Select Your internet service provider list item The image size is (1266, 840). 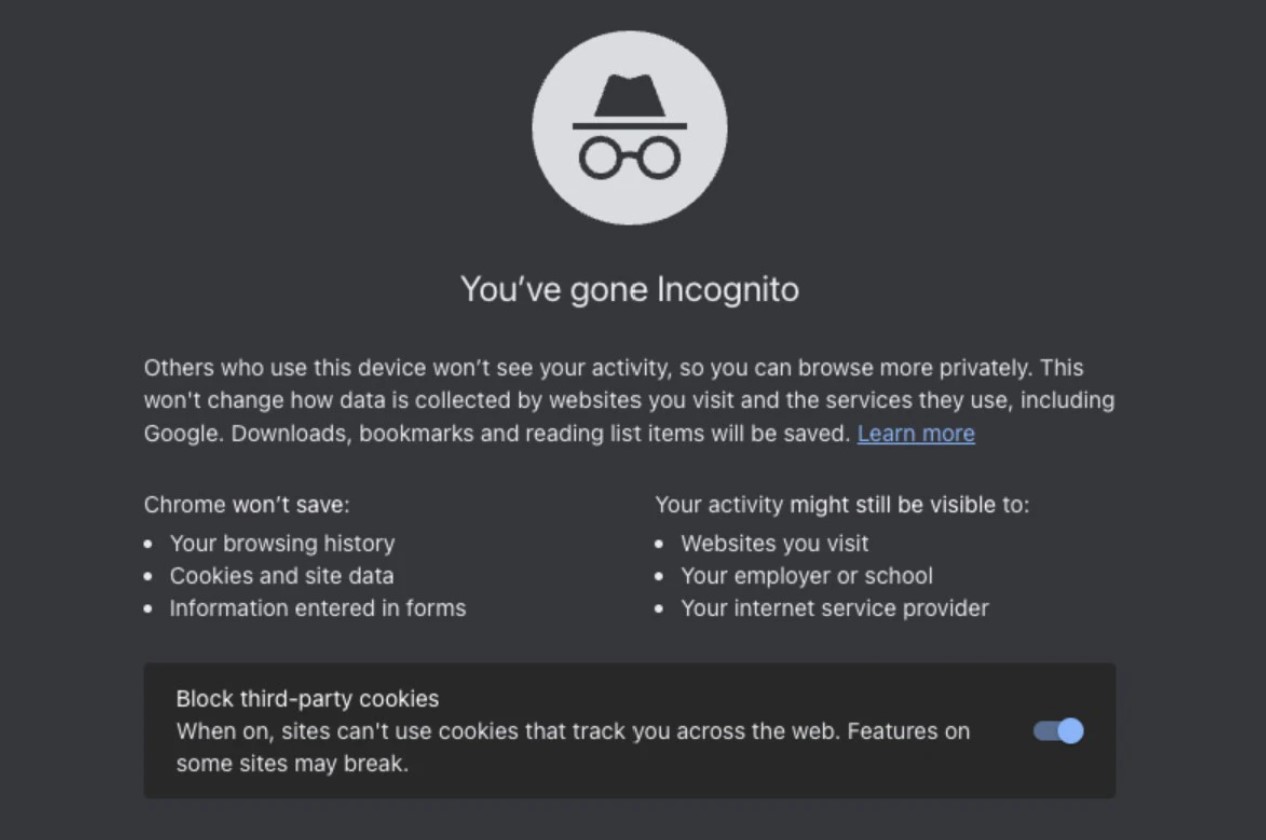point(834,608)
